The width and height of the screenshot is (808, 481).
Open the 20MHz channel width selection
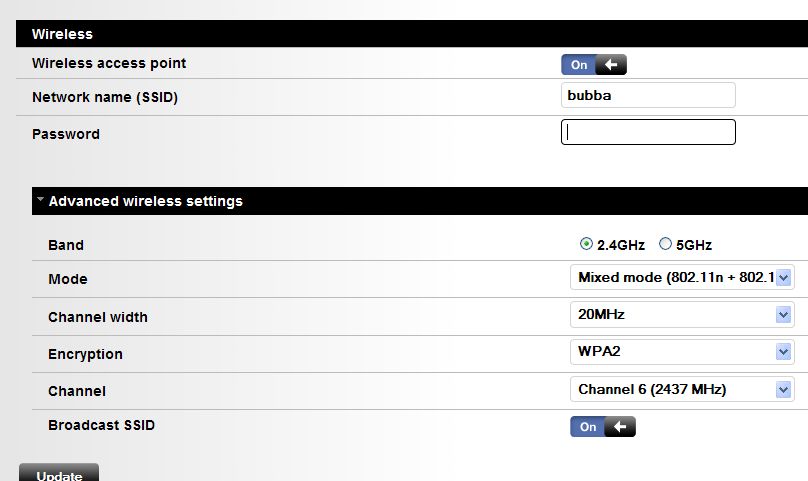pos(674,315)
